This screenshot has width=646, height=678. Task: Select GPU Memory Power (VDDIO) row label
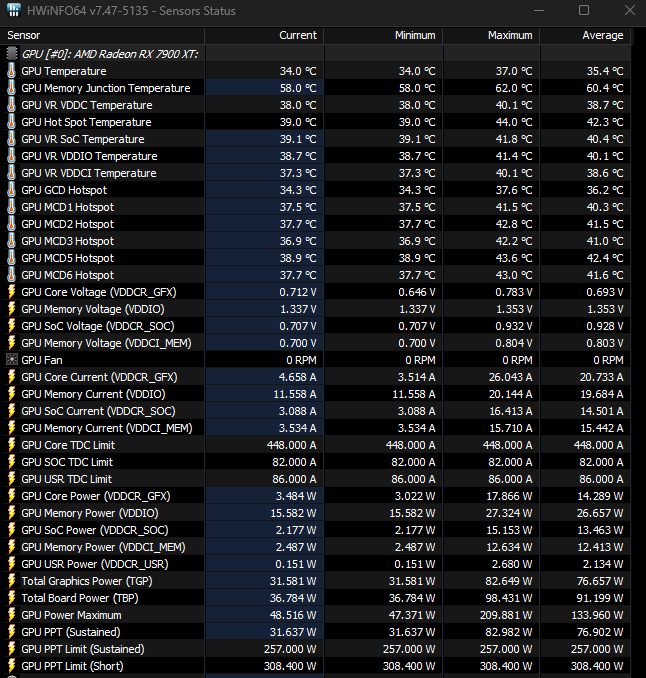point(90,513)
